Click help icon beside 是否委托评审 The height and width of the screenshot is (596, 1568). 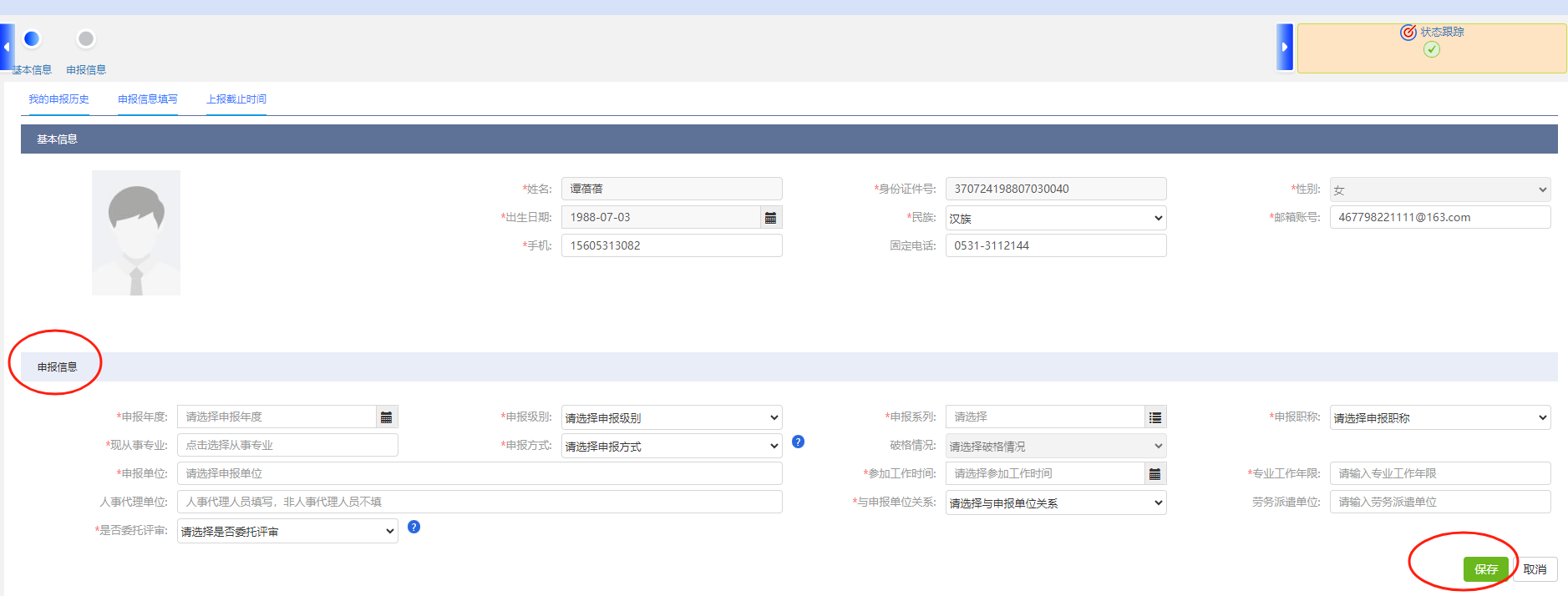tap(414, 528)
